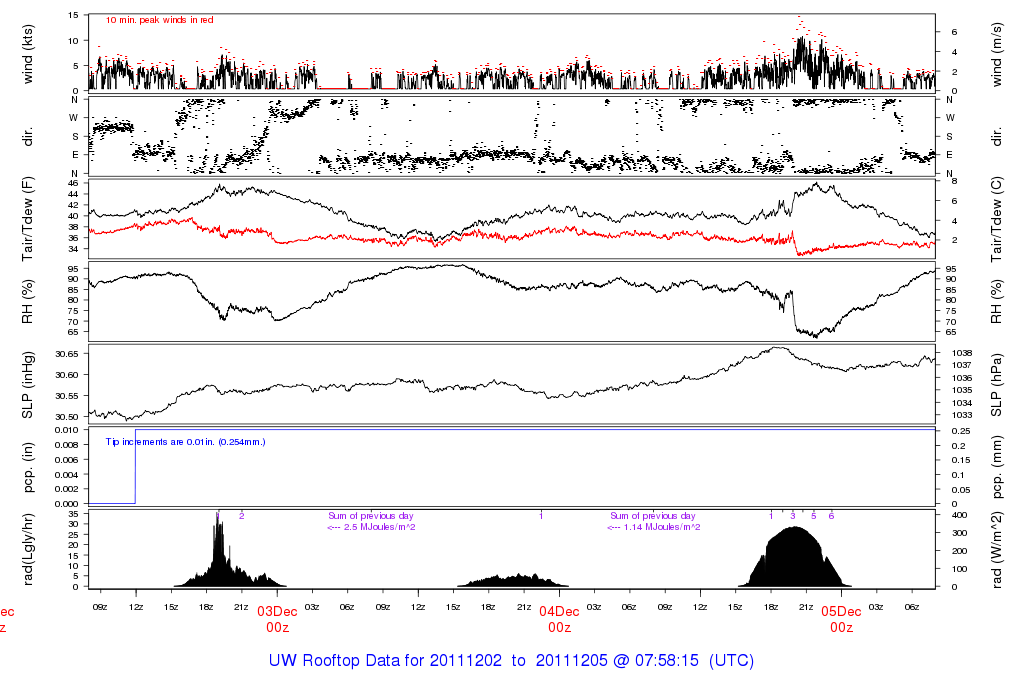The image size is (1024, 700).
Task: Click the "pcp. (in)" axis label
Action: click(x=27, y=468)
